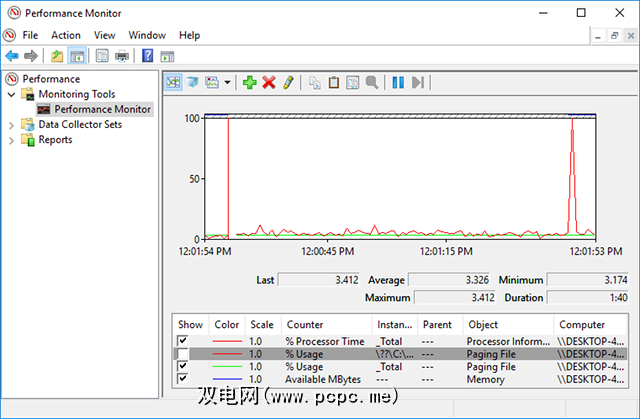The image size is (640, 419).
Task: Open the Action menu
Action: coord(66,35)
